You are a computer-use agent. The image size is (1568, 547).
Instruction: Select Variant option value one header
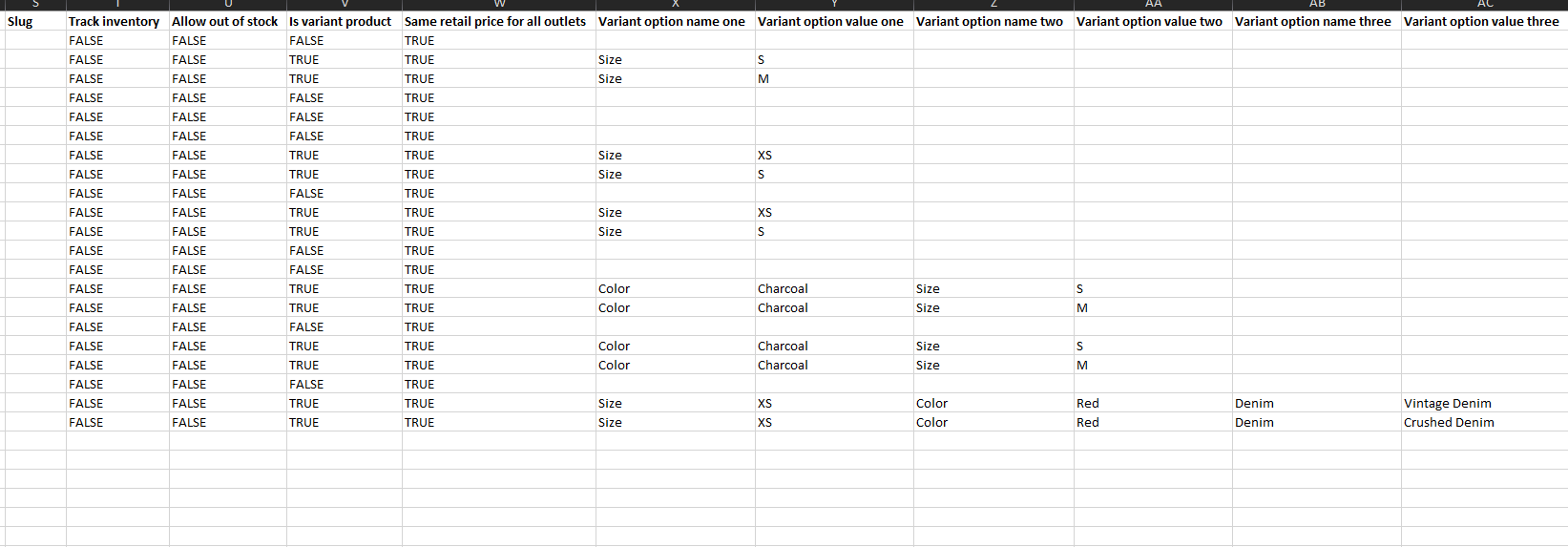click(834, 21)
